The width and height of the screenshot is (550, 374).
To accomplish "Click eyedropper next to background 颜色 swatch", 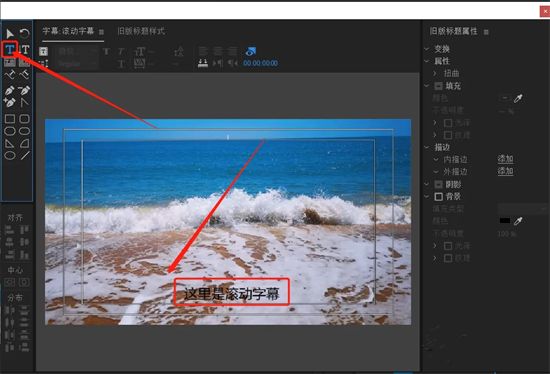I will [x=518, y=221].
